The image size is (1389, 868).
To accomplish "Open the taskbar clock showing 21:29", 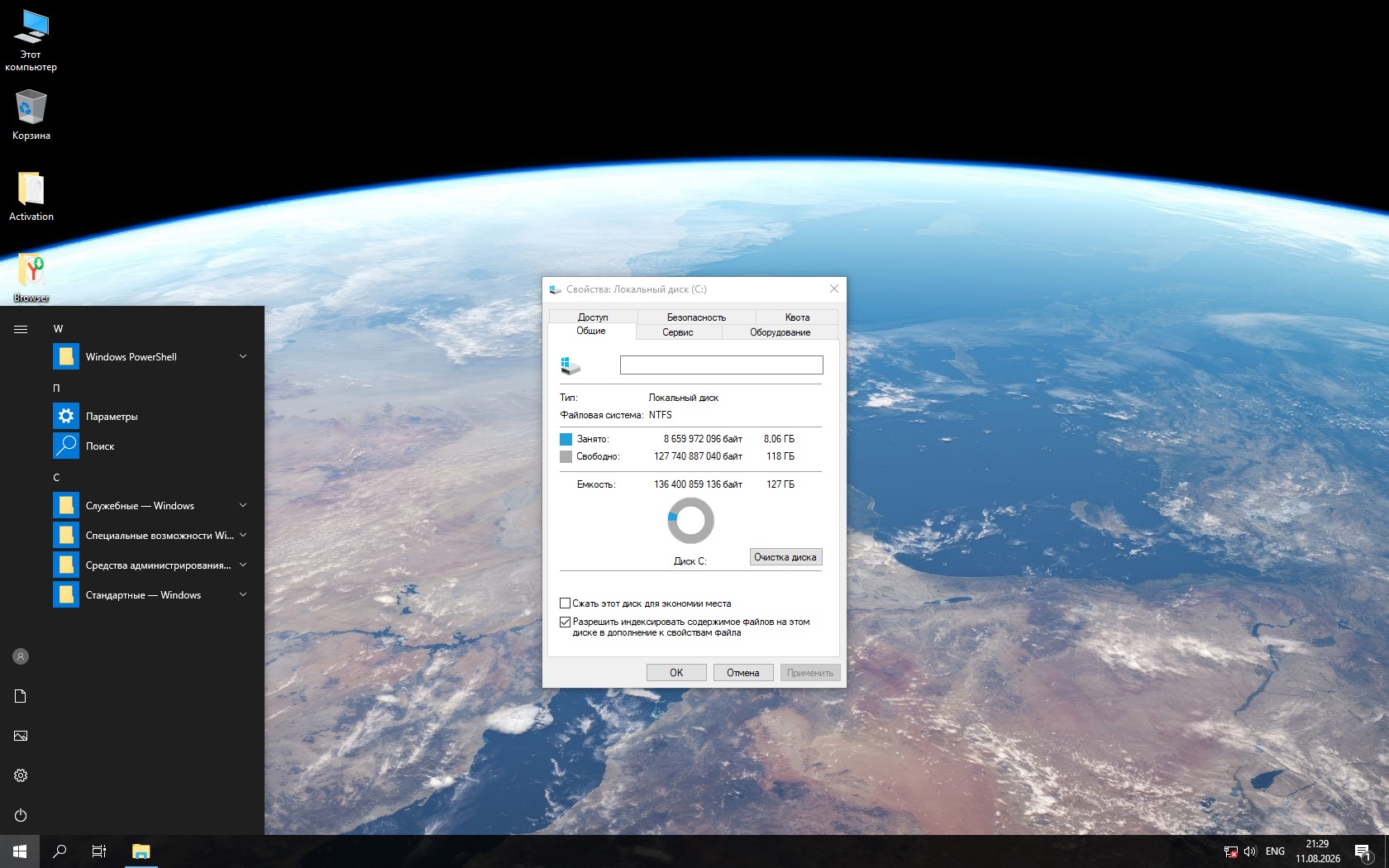I will [1318, 851].
